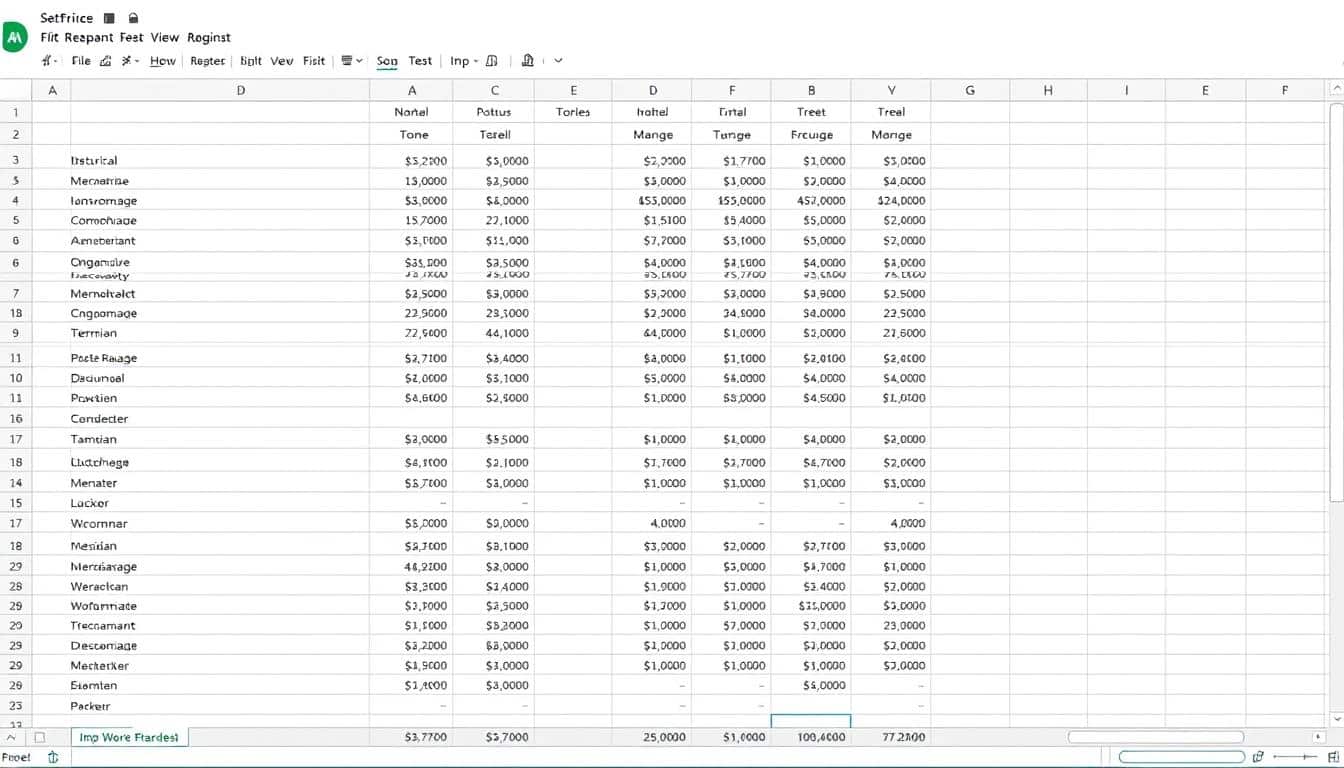The image size is (1344, 768).
Task: Click the Son toolbar button
Action: click(x=387, y=61)
